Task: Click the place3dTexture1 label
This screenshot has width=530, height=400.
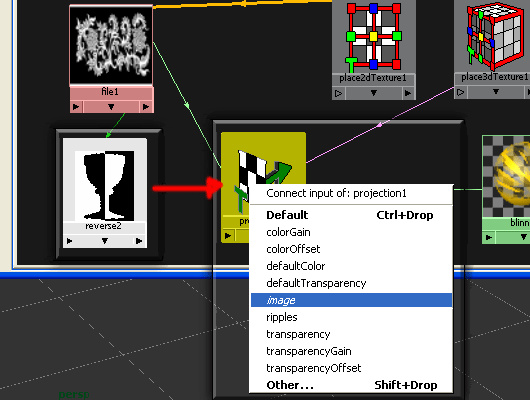Action: 495,77
